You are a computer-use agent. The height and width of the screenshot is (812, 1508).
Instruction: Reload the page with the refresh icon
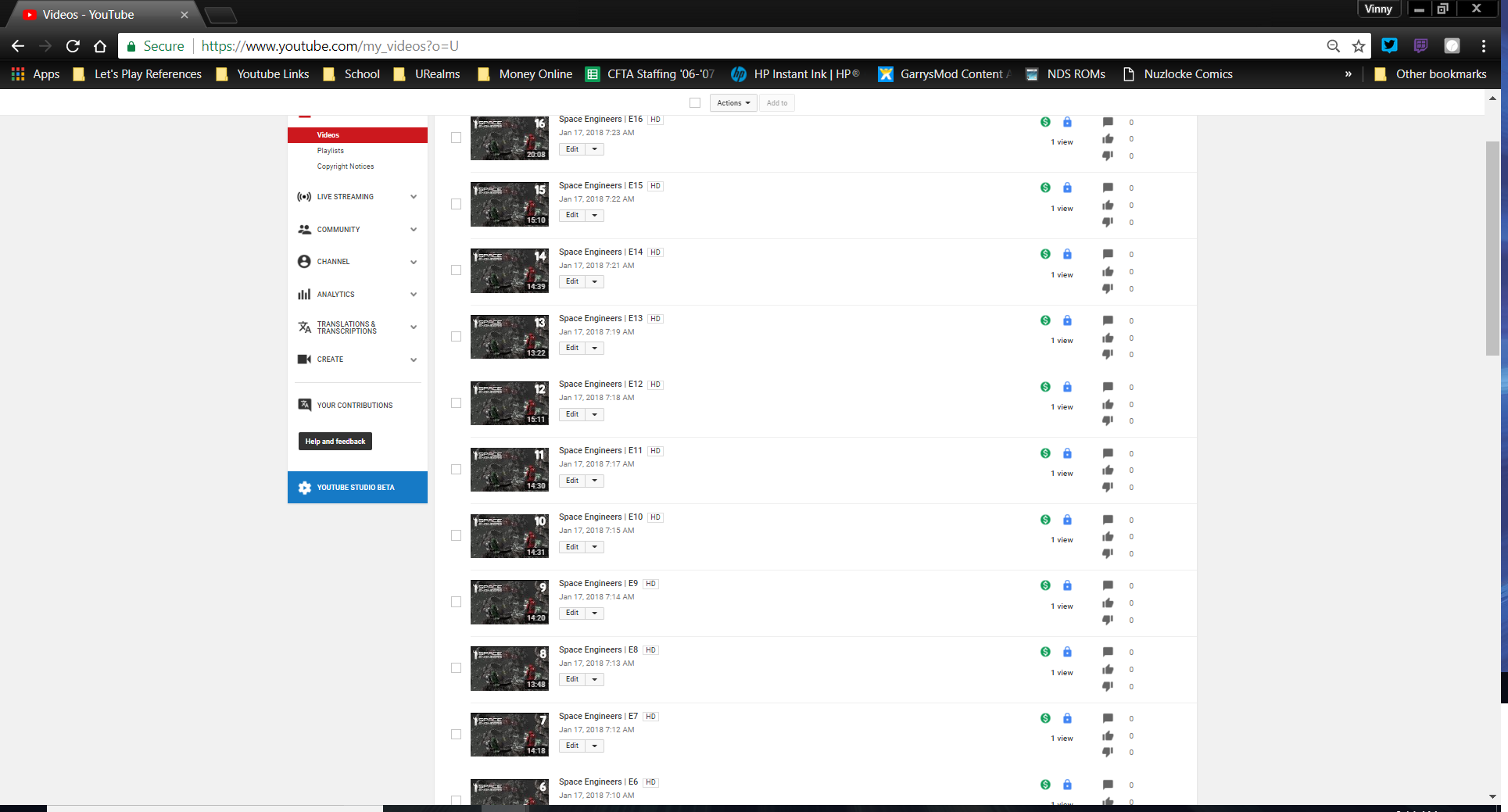[73, 46]
